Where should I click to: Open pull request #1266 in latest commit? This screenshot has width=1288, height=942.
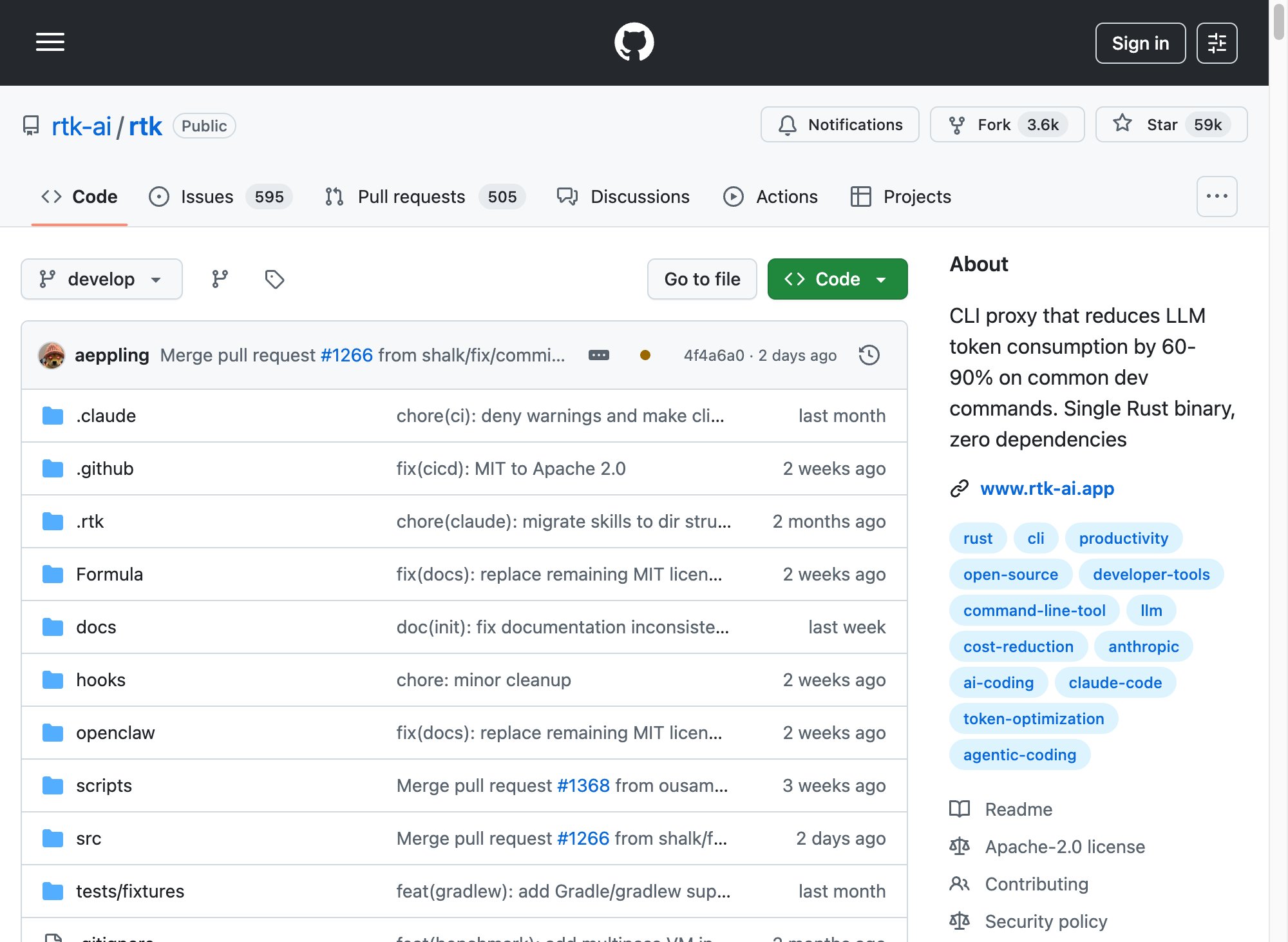click(346, 355)
